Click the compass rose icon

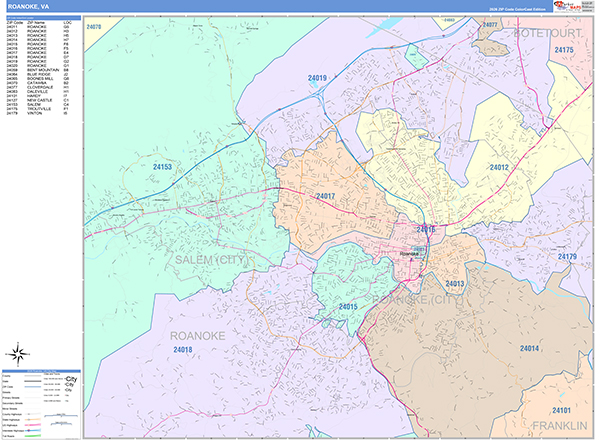[19, 352]
